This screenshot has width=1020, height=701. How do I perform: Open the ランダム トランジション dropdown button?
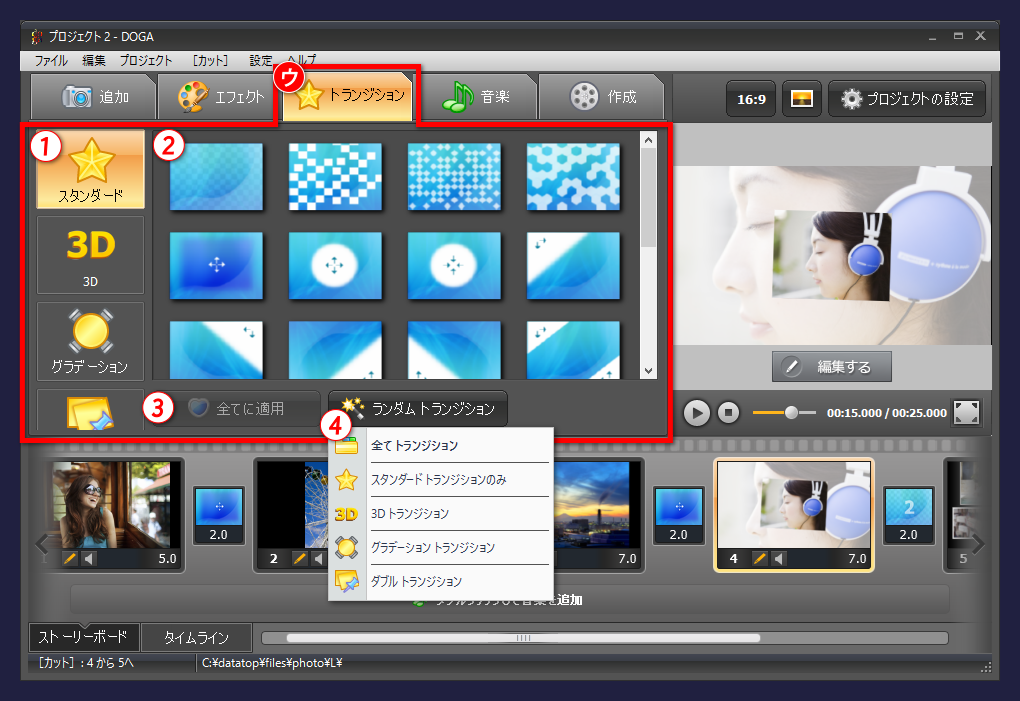click(418, 408)
